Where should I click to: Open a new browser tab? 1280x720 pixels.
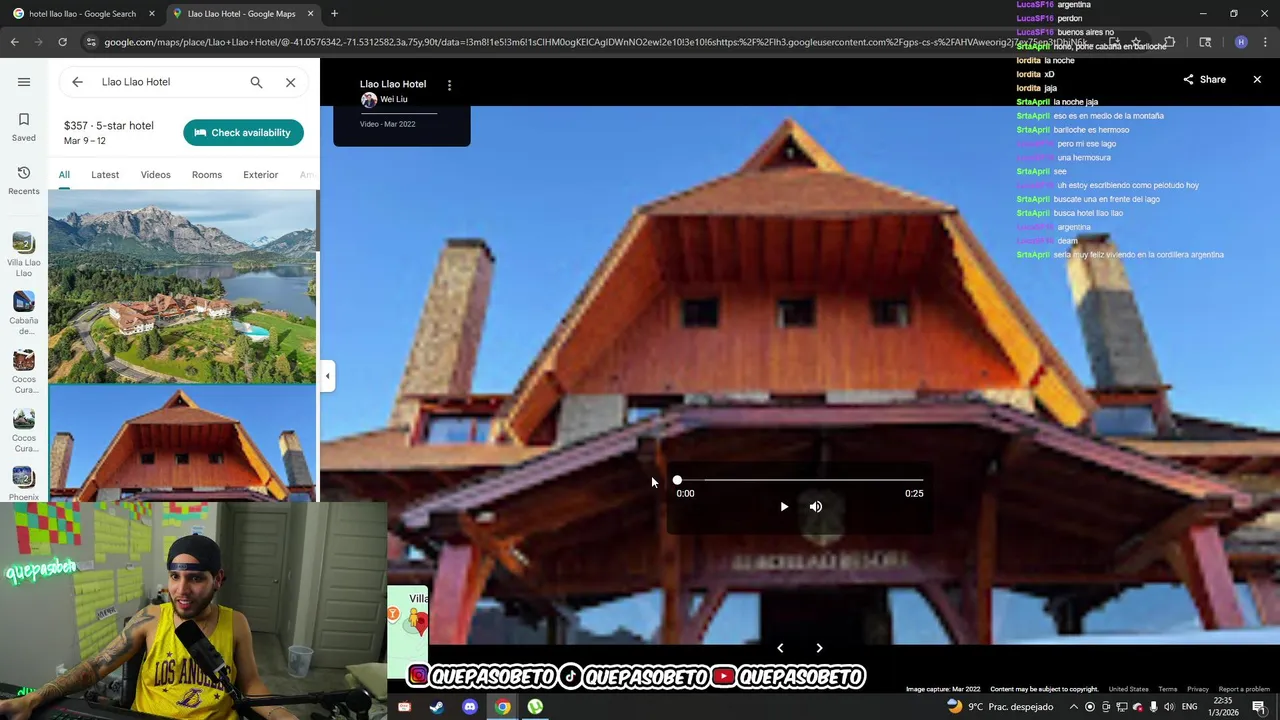click(x=334, y=14)
